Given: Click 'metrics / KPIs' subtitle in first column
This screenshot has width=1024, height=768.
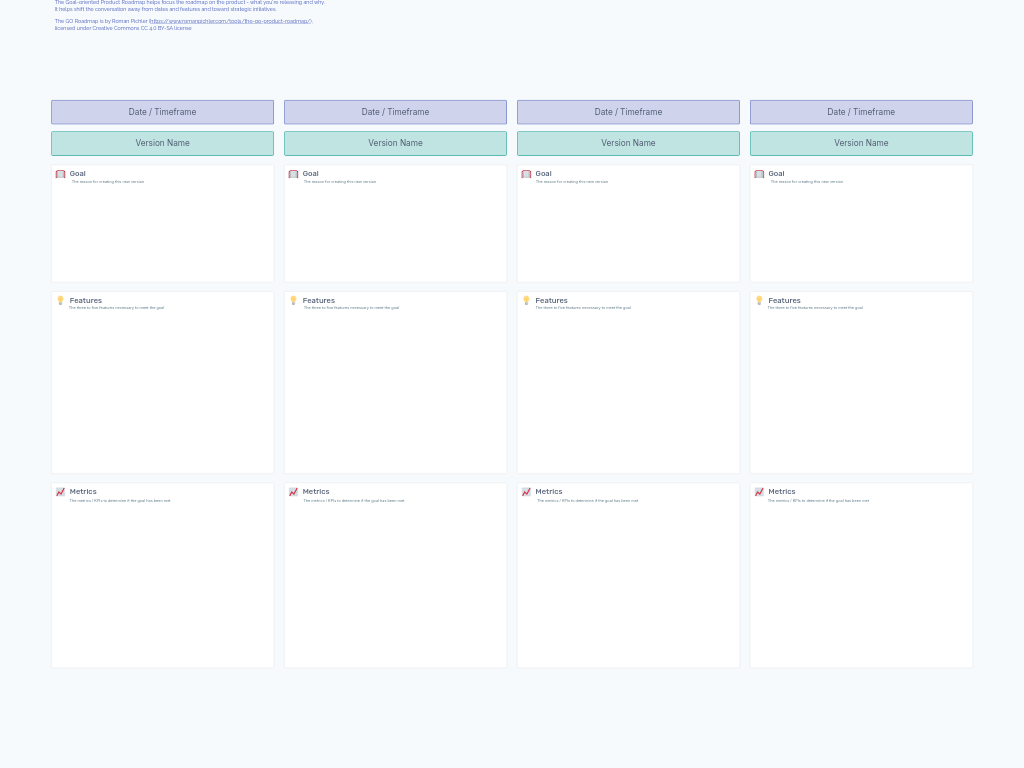Looking at the screenshot, I should [120, 501].
